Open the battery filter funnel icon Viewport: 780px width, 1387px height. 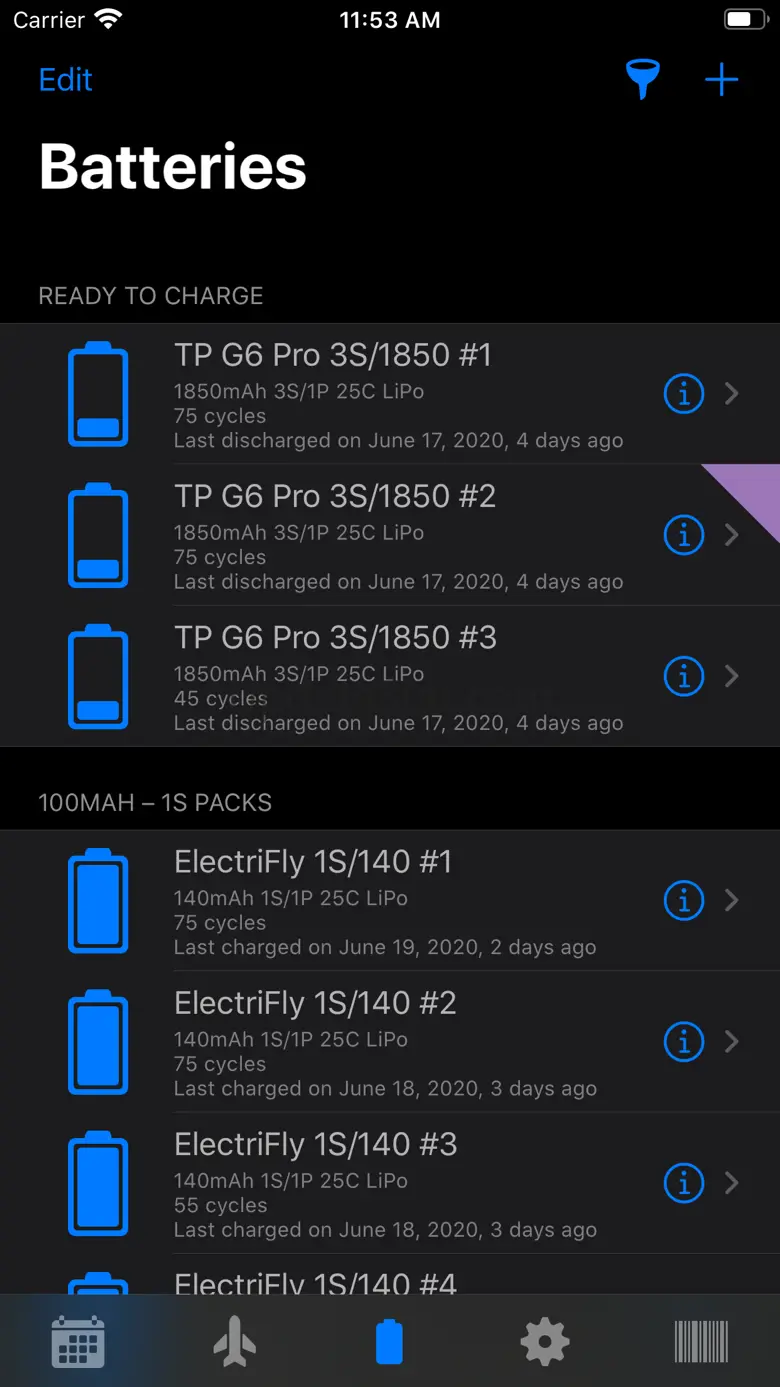(643, 80)
